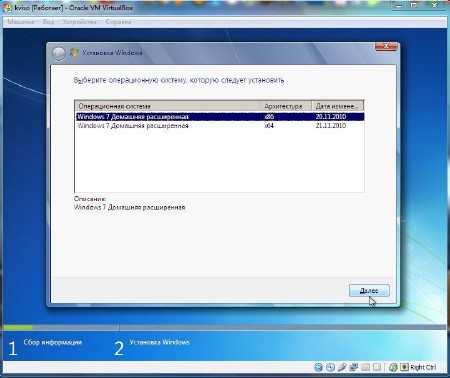Click the green installation progress bar
This screenshot has height=378, width=450.
point(18,327)
